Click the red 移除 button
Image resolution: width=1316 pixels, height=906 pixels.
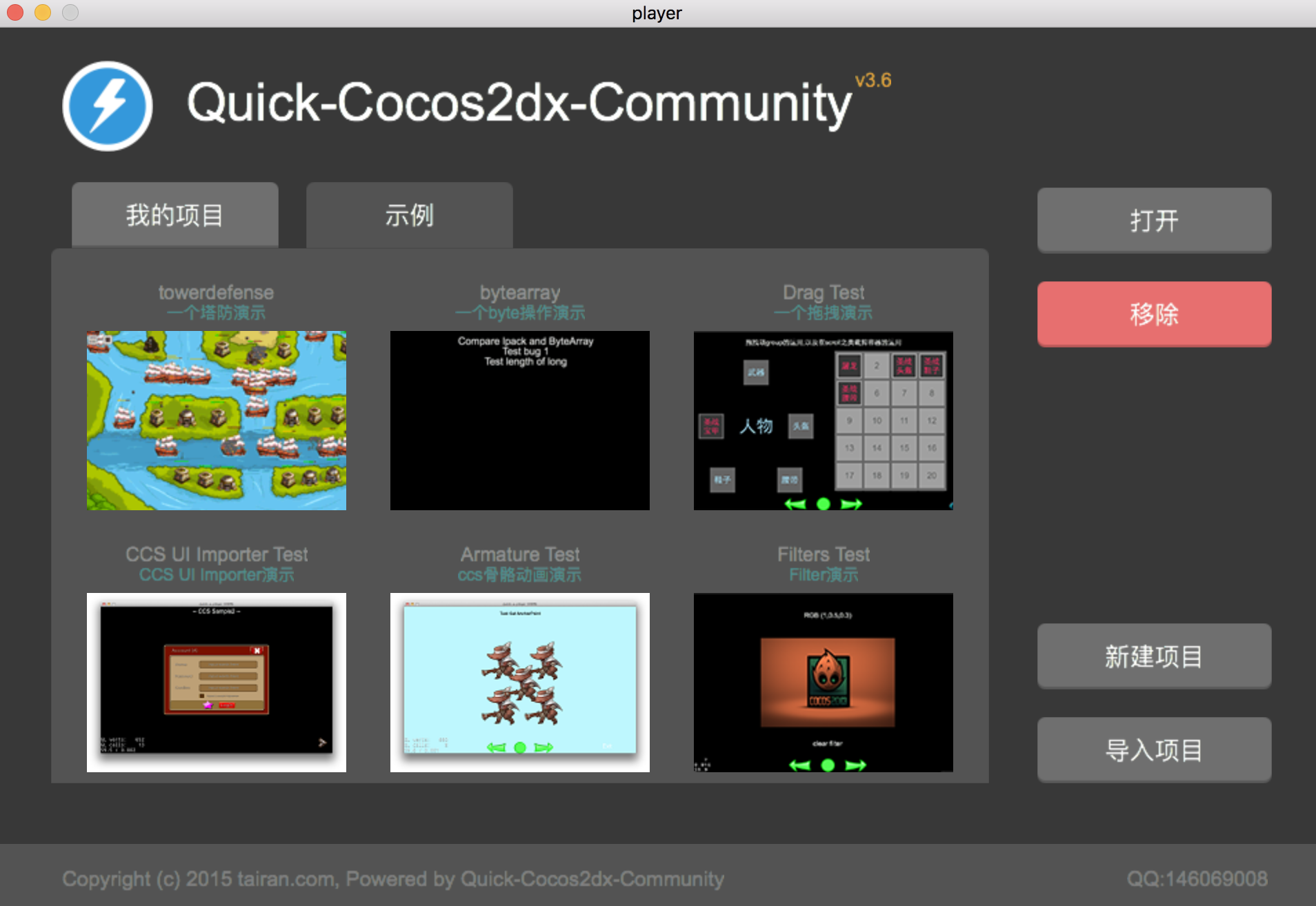coord(1154,314)
